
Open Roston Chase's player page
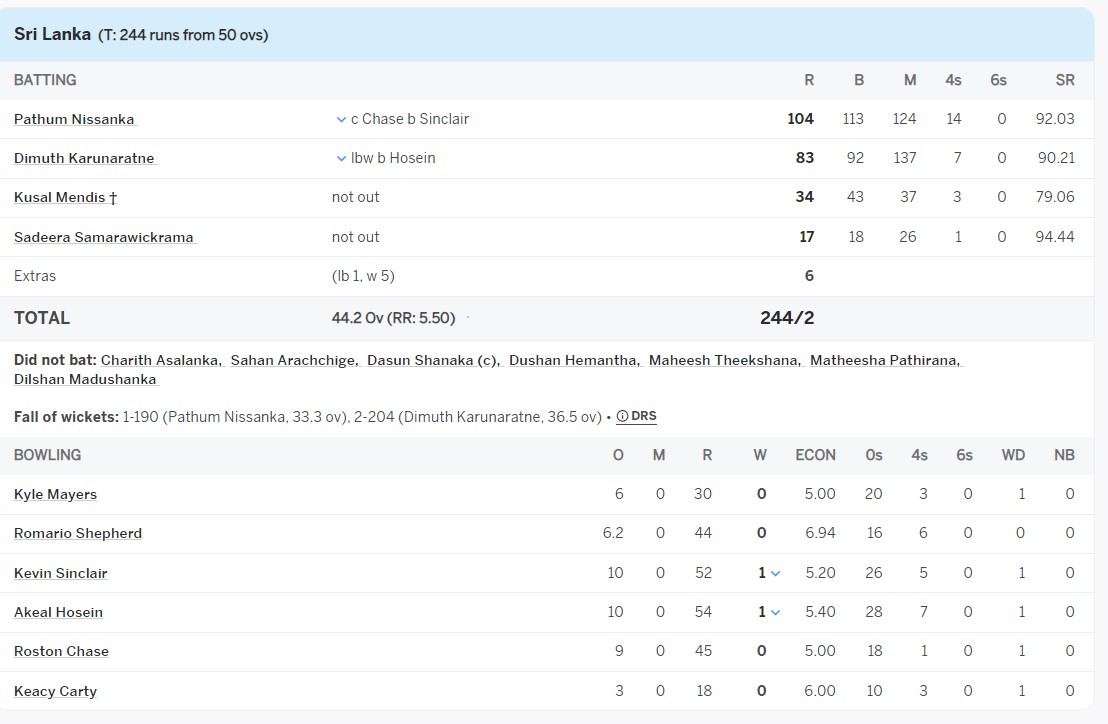61,651
